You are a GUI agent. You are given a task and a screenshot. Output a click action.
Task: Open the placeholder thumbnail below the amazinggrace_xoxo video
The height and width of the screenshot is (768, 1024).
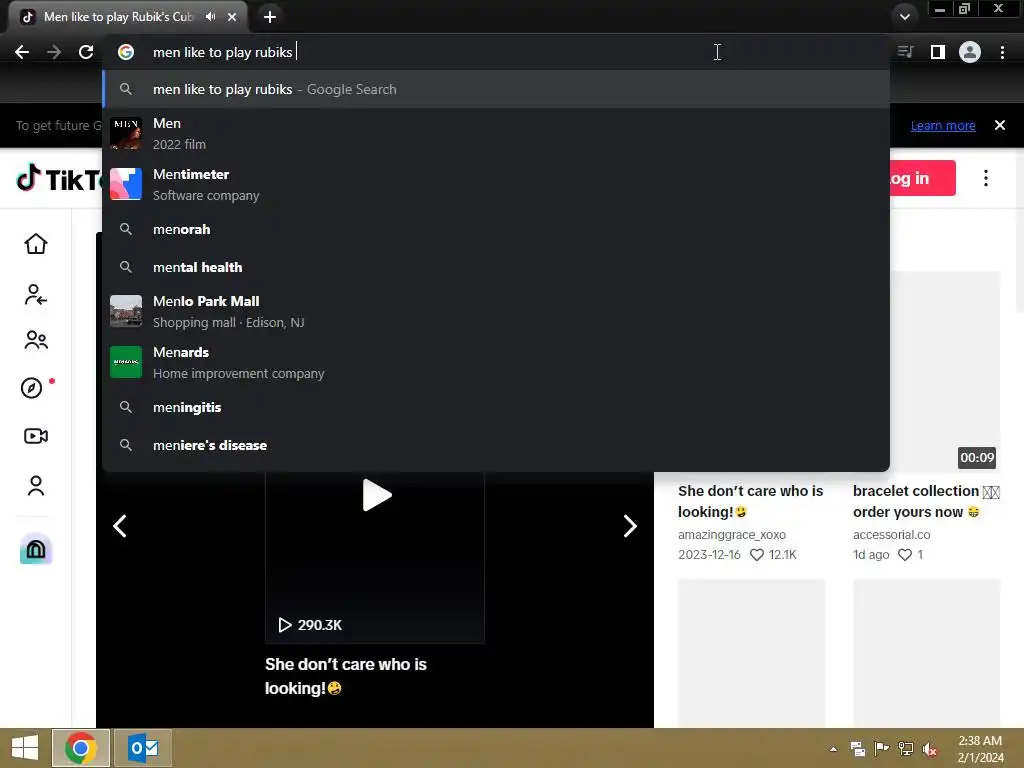point(751,652)
